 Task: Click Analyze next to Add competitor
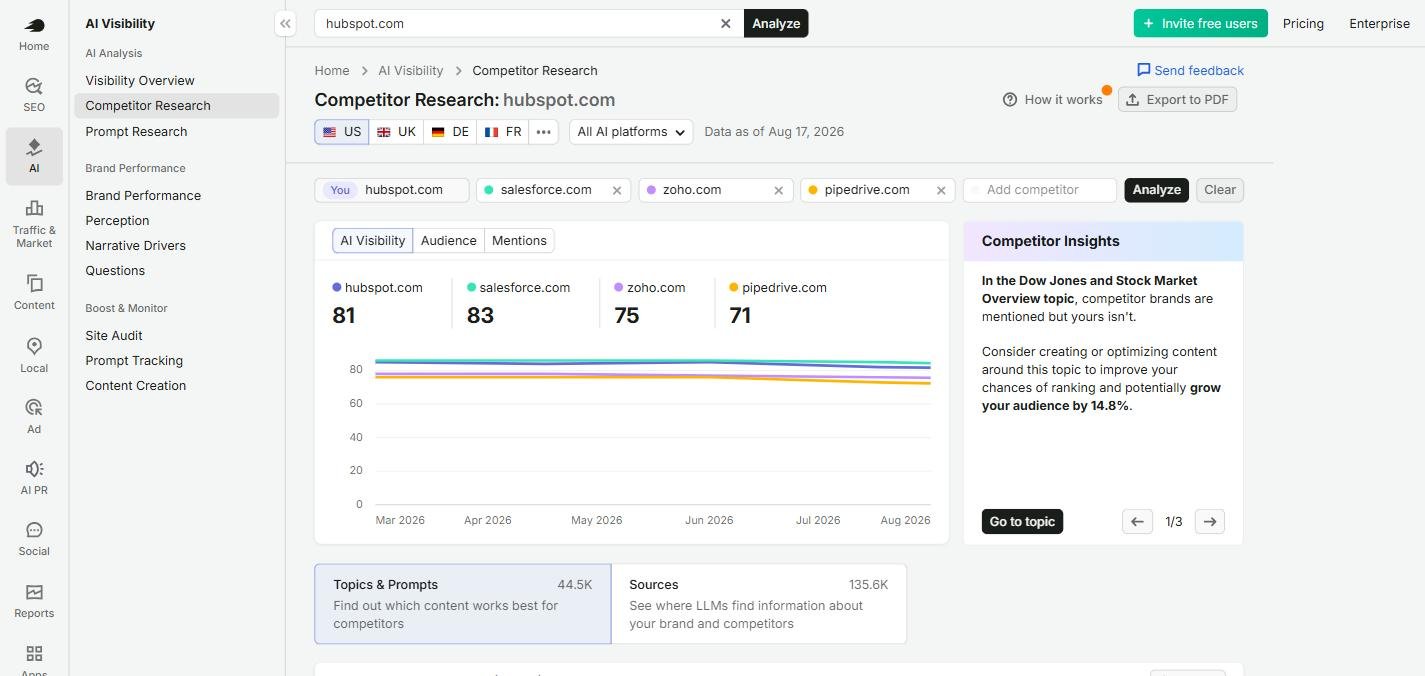tap(1156, 190)
